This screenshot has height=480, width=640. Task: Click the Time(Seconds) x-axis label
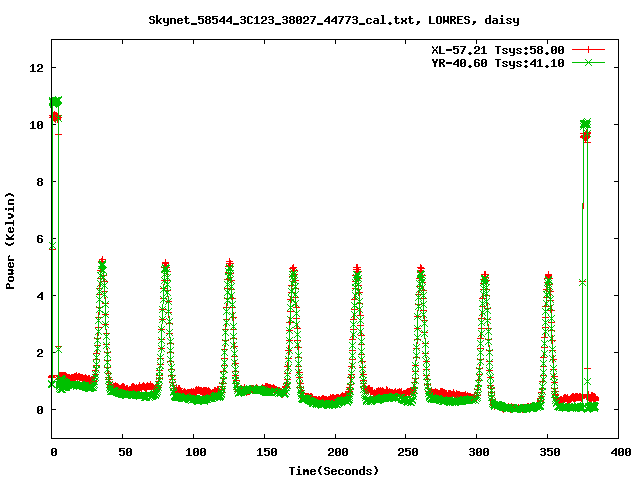[334, 471]
